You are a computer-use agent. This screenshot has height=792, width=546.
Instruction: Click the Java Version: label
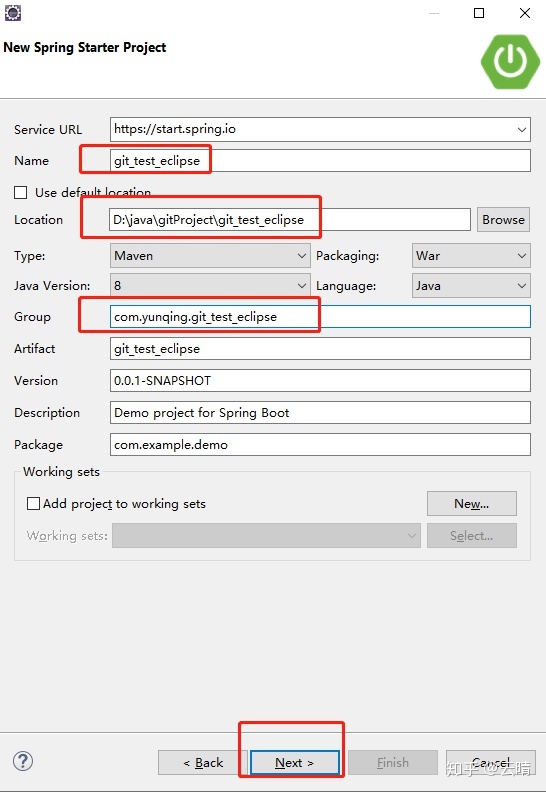coord(52,286)
